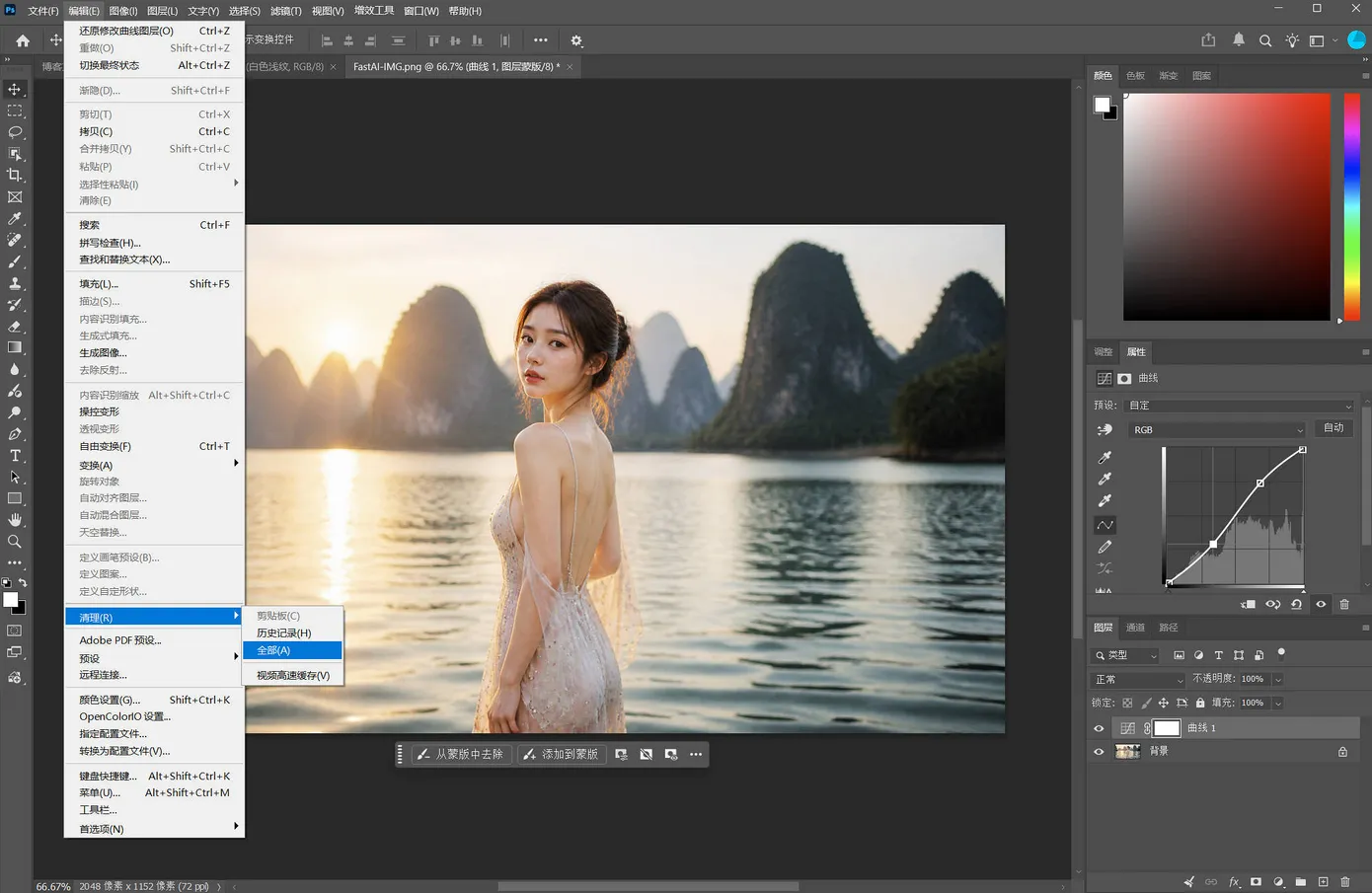1372x893 pixels.
Task: Click the fx layer style icon
Action: (x=1234, y=882)
